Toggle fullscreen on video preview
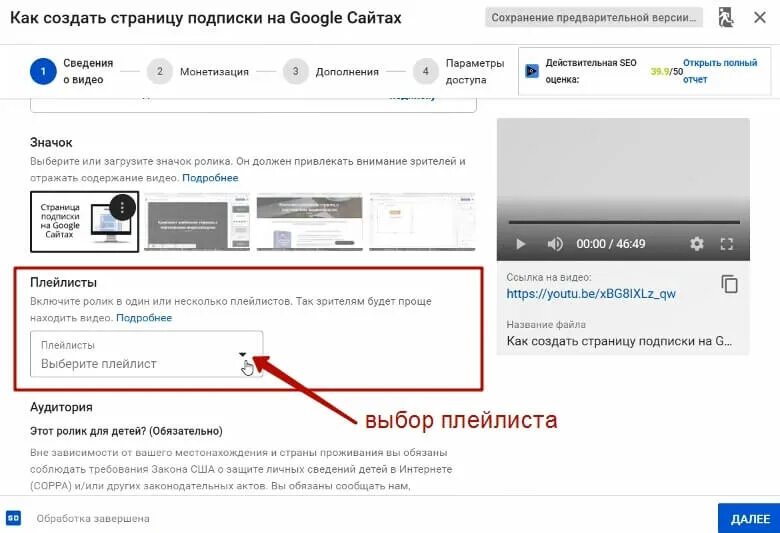The width and height of the screenshot is (780, 533). tap(727, 244)
